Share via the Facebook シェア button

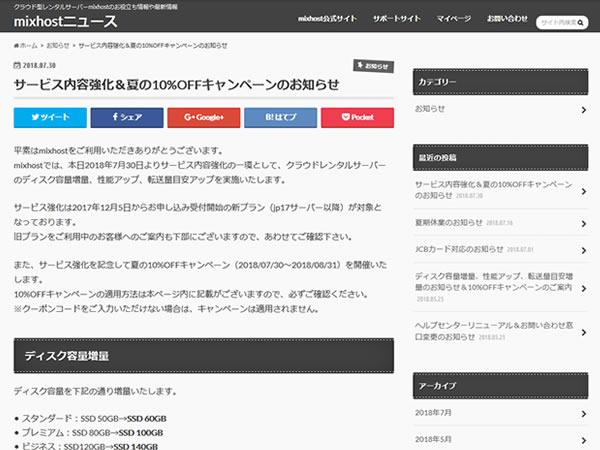point(127,117)
